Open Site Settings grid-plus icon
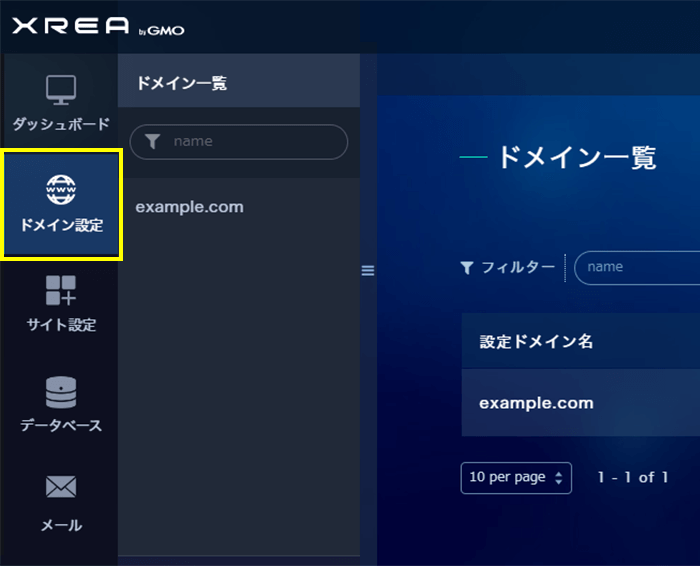Viewport: 700px width, 566px height. click(x=61, y=291)
